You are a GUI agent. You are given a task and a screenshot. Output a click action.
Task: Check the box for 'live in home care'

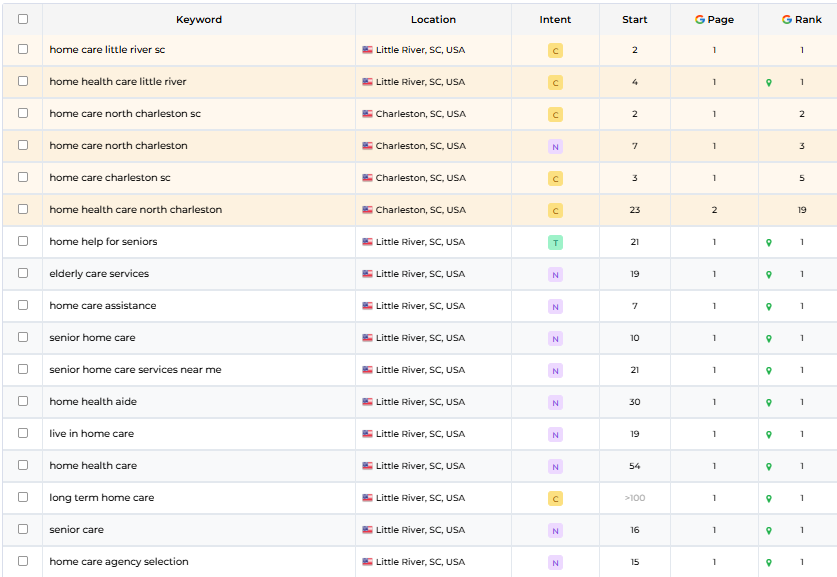tap(23, 433)
